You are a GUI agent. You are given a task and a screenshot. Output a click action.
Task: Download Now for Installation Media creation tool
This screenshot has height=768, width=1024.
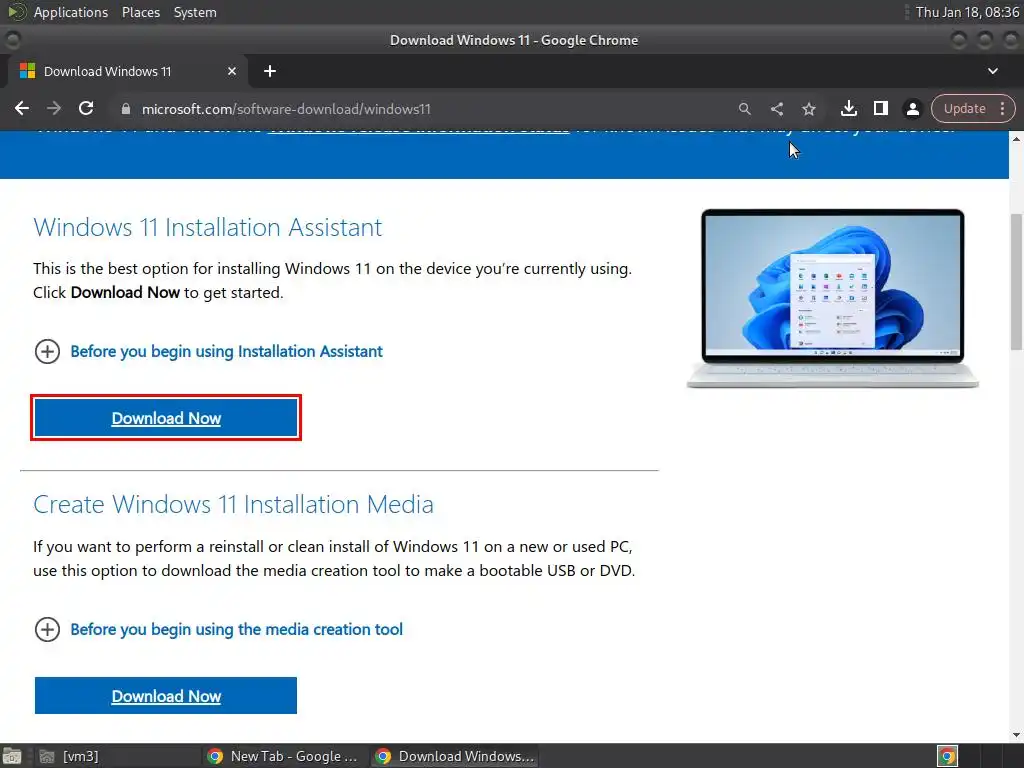coord(166,696)
